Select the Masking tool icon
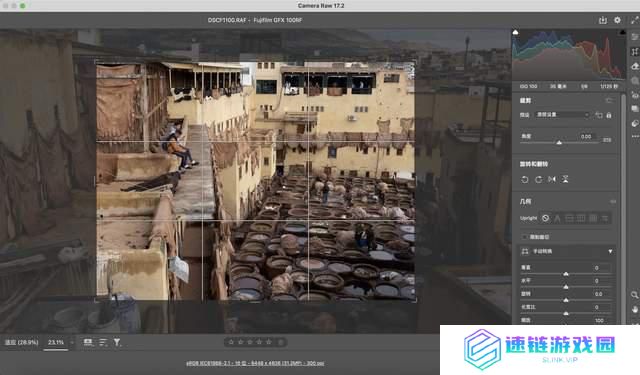640x375 pixels. tap(635, 80)
